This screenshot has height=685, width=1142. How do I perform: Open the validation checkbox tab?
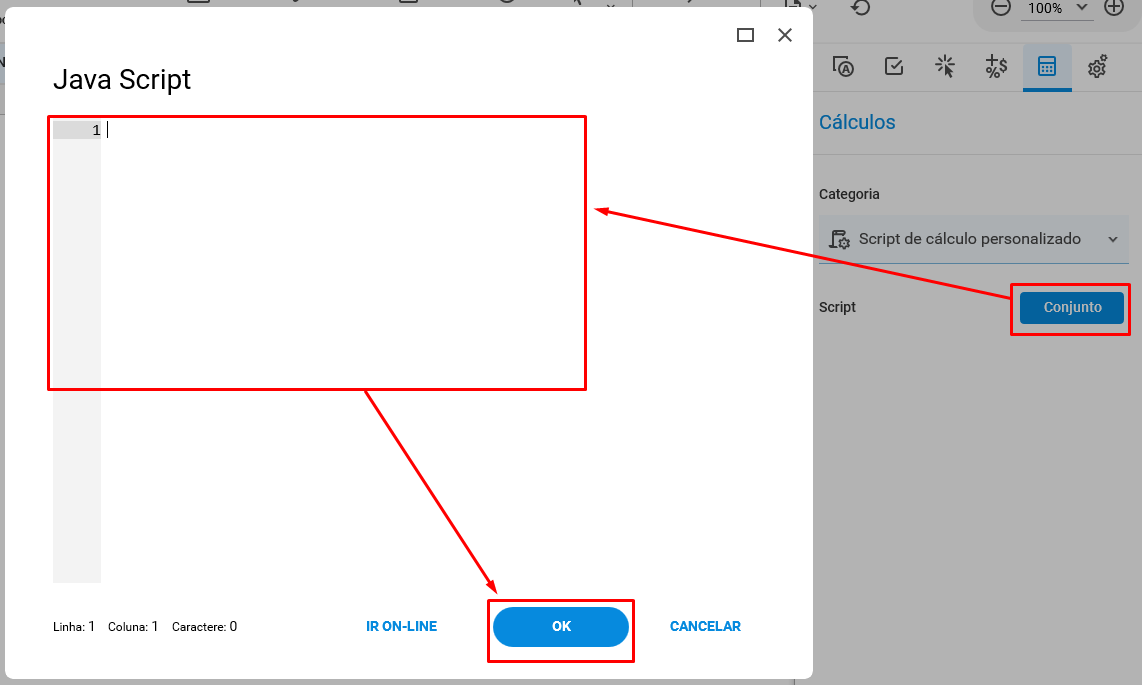pos(894,66)
